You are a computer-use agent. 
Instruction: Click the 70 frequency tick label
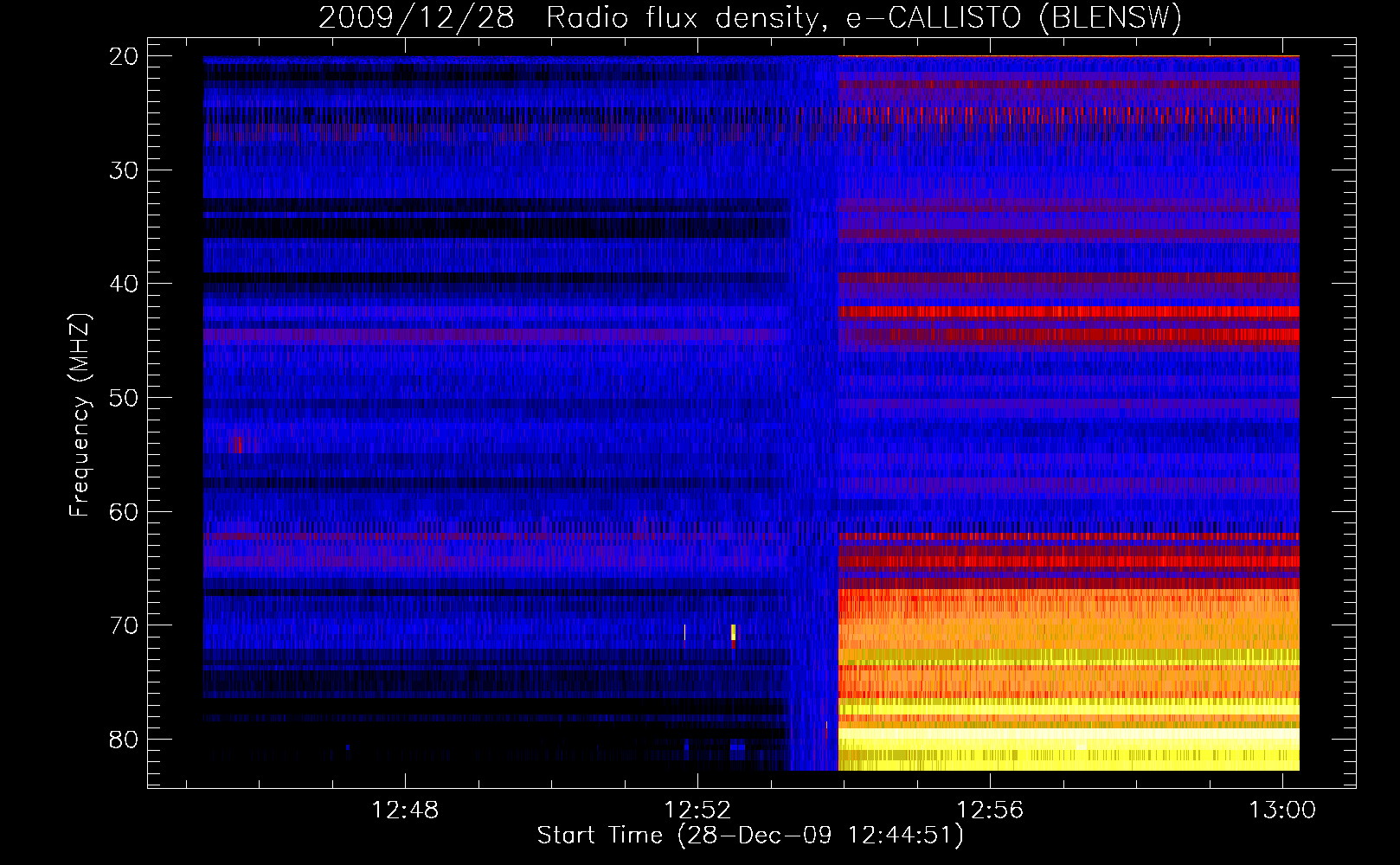[x=124, y=626]
